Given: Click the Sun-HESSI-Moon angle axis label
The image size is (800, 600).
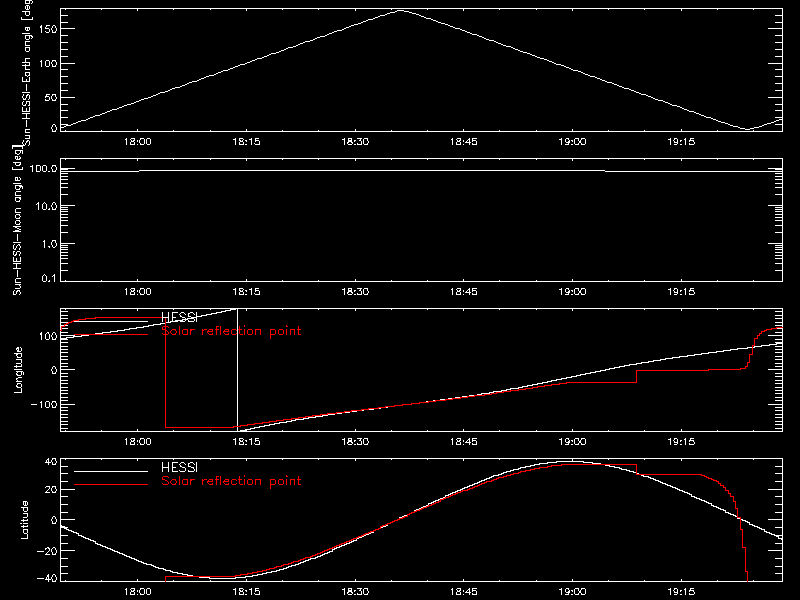Looking at the screenshot, I should [17, 220].
